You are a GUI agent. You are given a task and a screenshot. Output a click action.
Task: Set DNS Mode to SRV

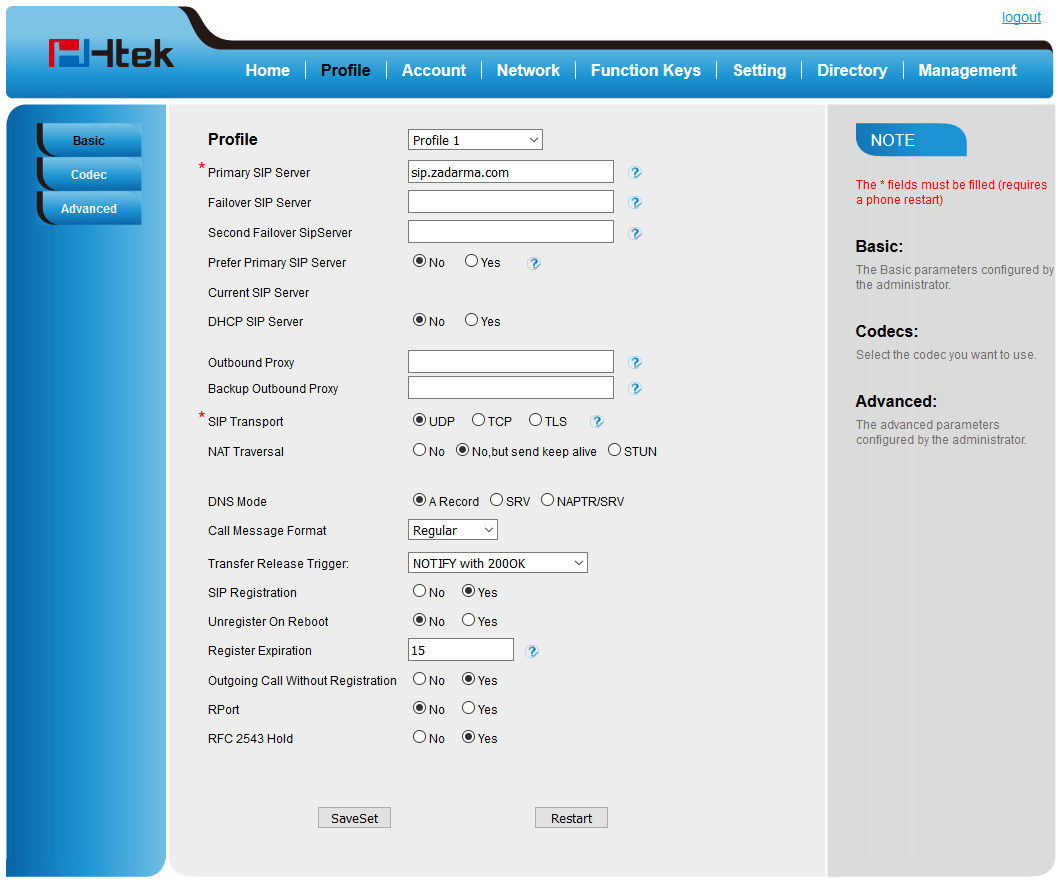[x=496, y=501]
